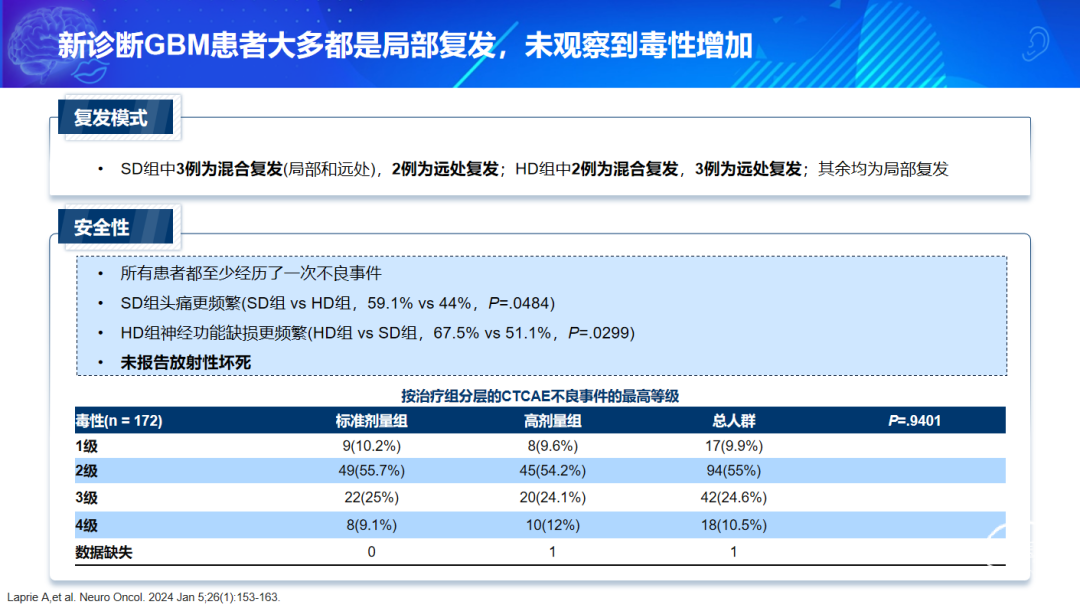The width and height of the screenshot is (1080, 608).
Task: Click the 数据缺失 value 1 under 高剂量组
Action: point(552,552)
